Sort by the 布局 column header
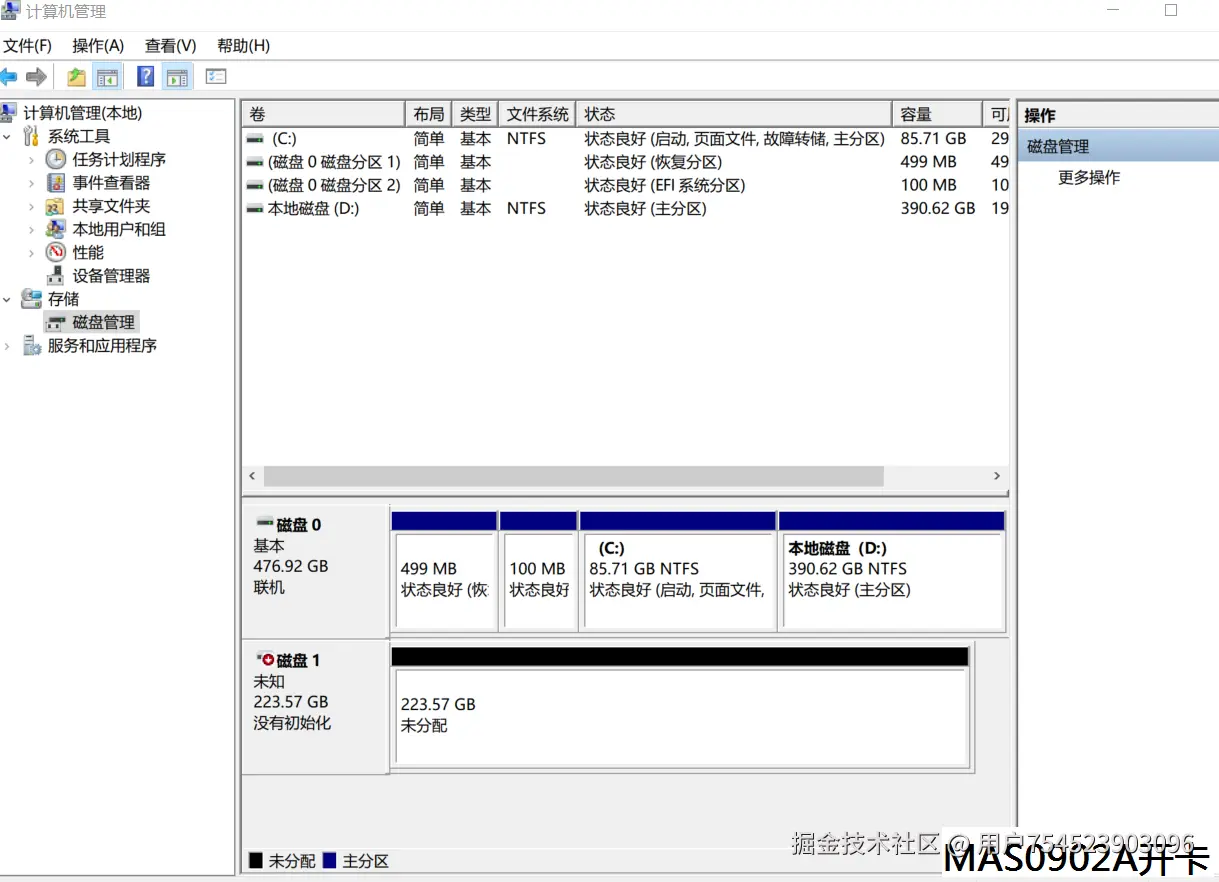This screenshot has width=1219, height=882. click(428, 114)
